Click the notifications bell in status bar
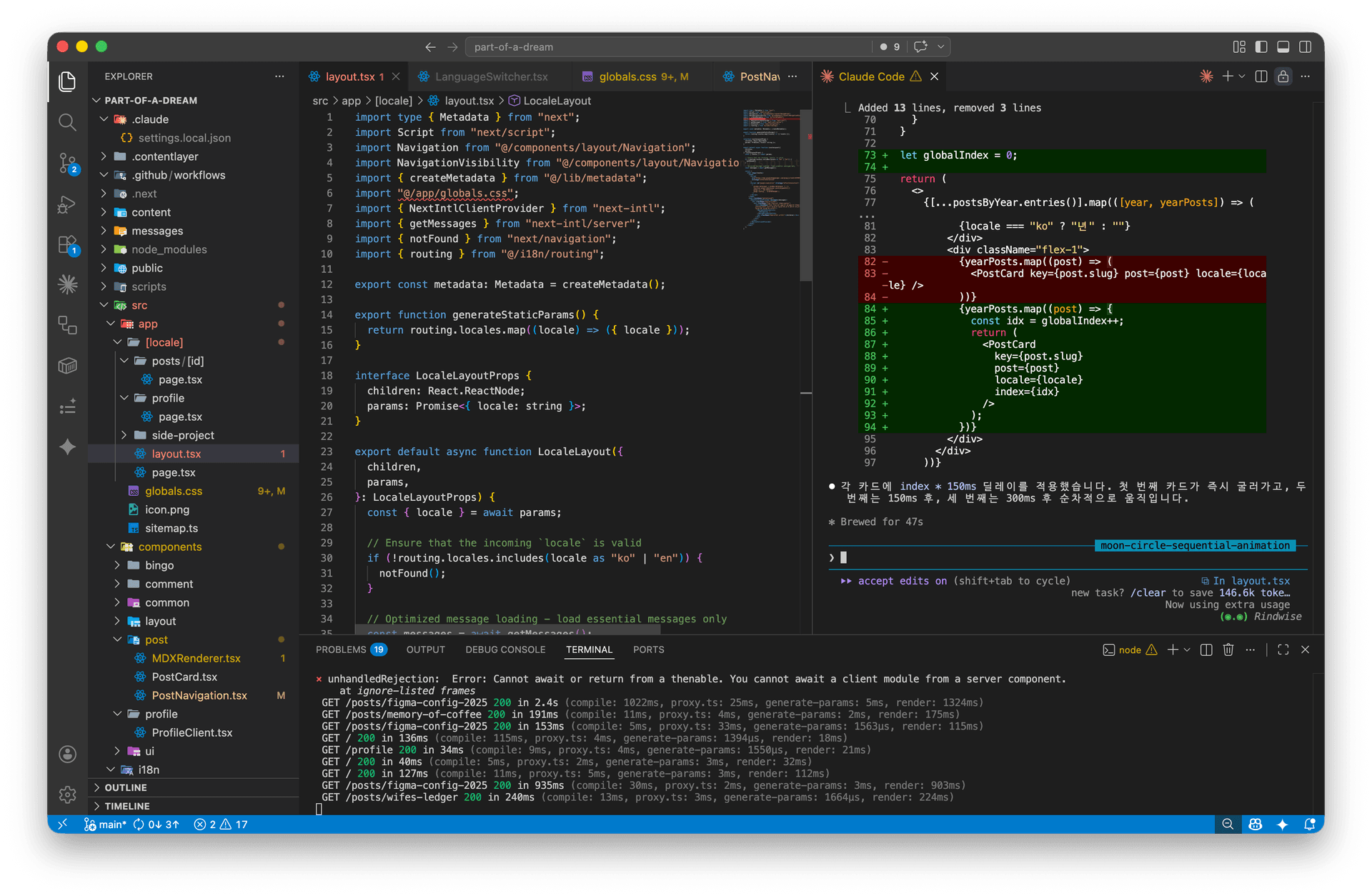1372x896 pixels. (1309, 825)
